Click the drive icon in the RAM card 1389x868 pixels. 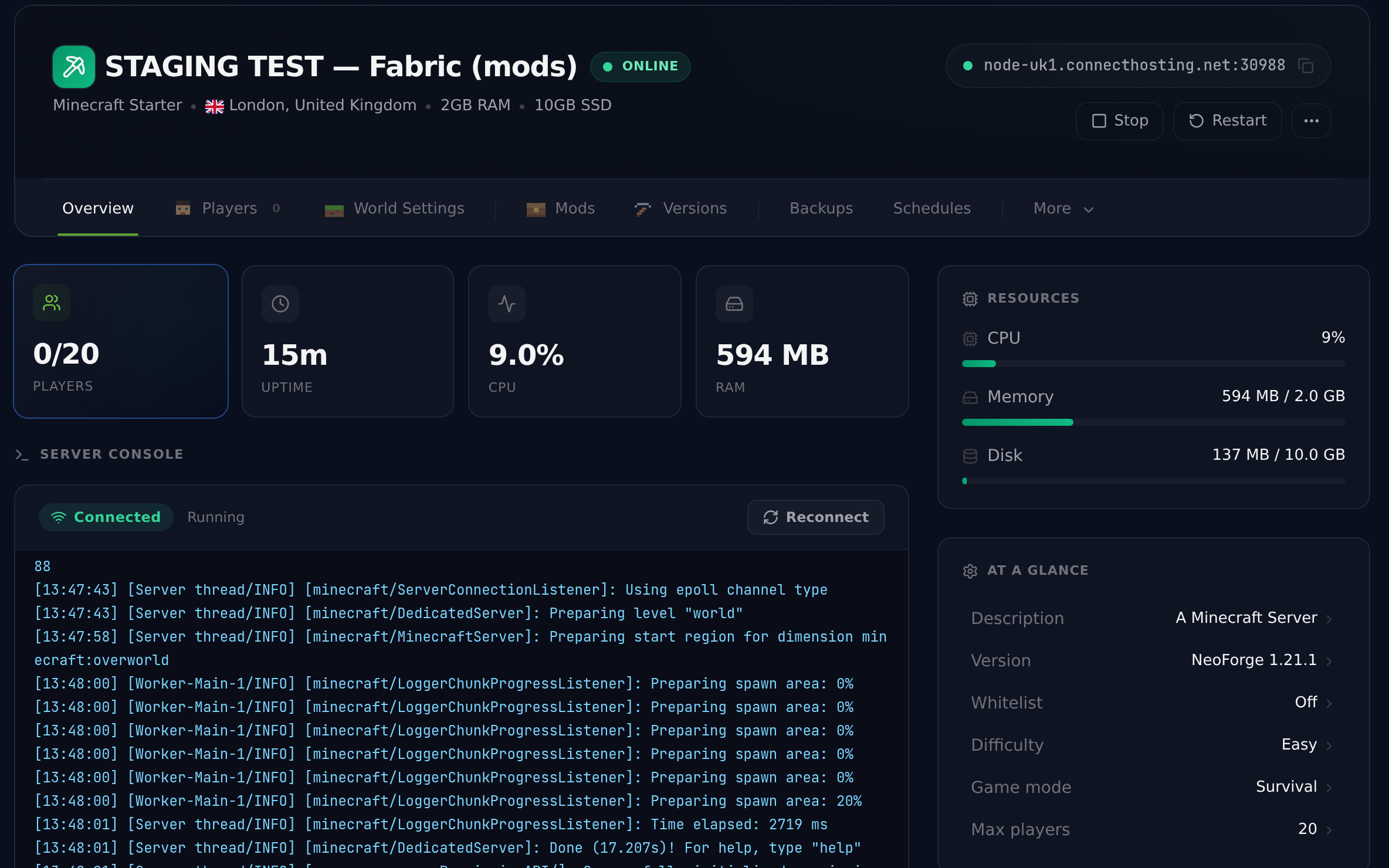pyautogui.click(x=734, y=304)
